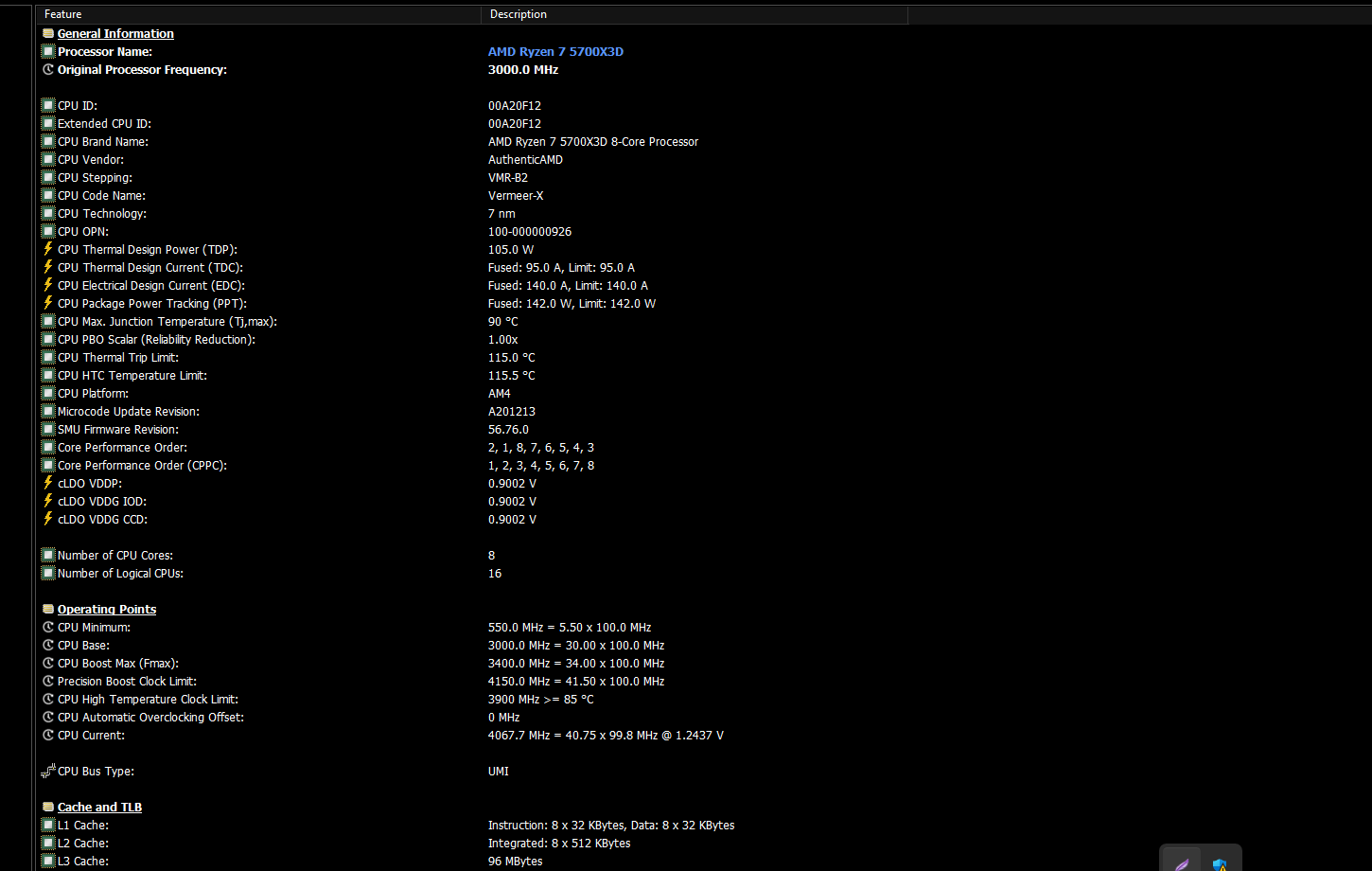Click lightning bolt icon for CPU Thermal Design Power
The image size is (1372, 871).
tap(48, 250)
